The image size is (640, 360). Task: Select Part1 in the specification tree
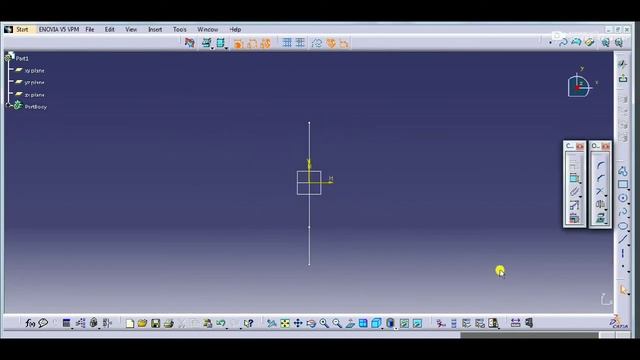(x=22, y=58)
